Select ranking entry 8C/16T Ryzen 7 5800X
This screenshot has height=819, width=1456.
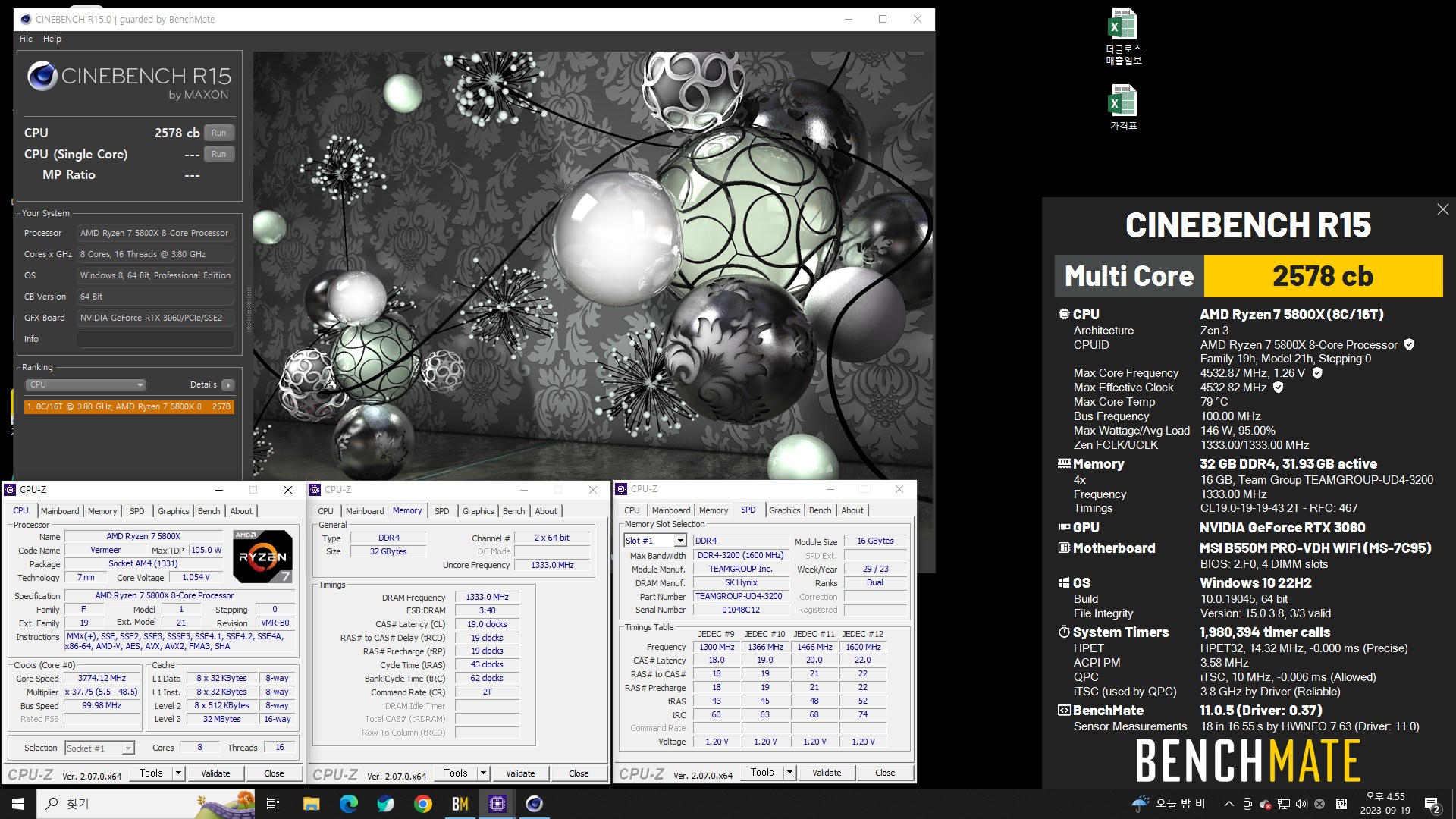129,406
